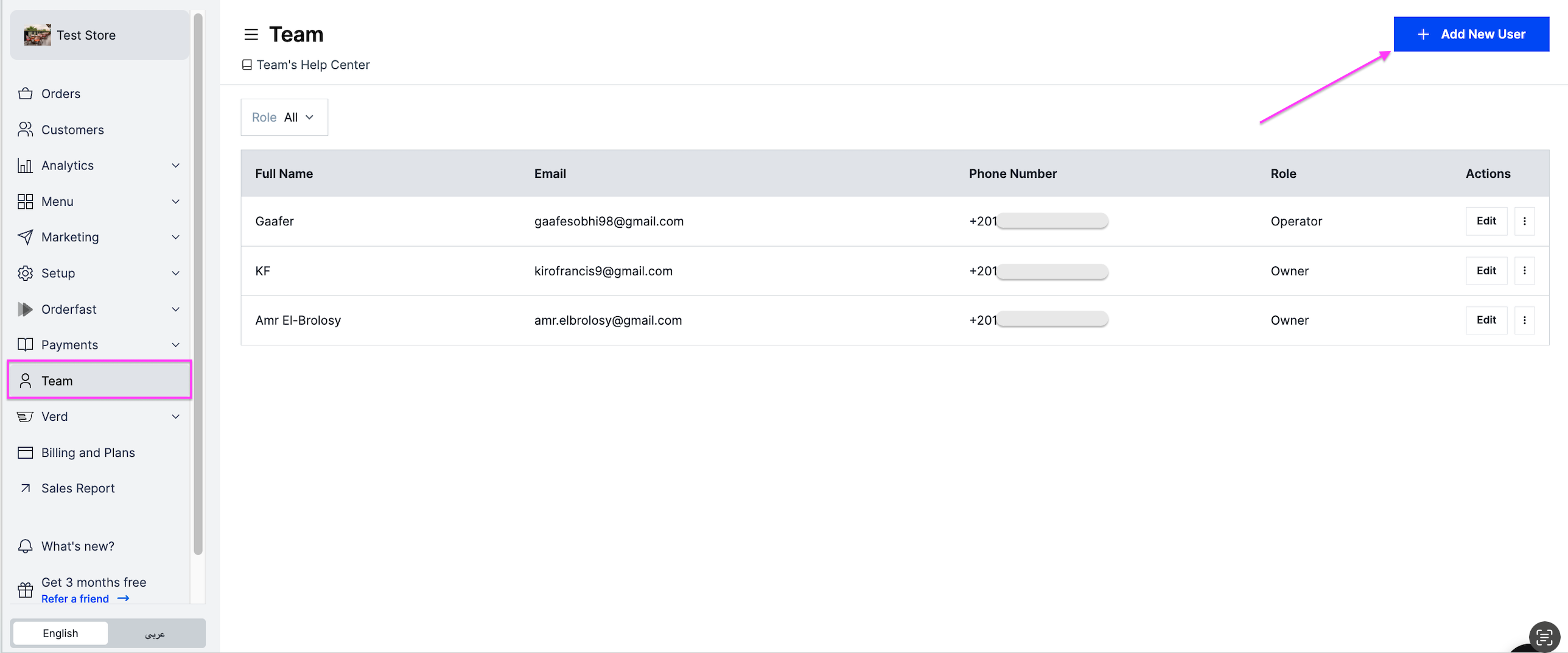Expand the Menu submenu chevron
Screen dimensions: 1568x653
click(175, 202)
